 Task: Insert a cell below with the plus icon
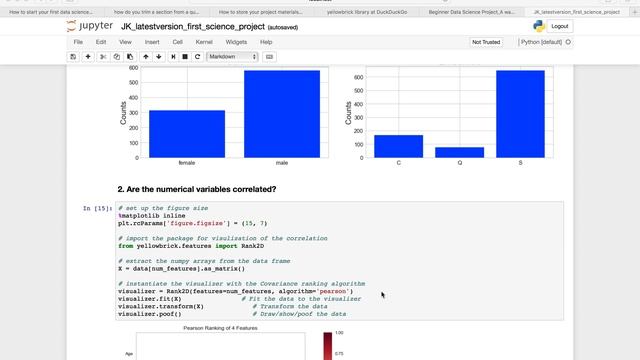tap(88, 57)
